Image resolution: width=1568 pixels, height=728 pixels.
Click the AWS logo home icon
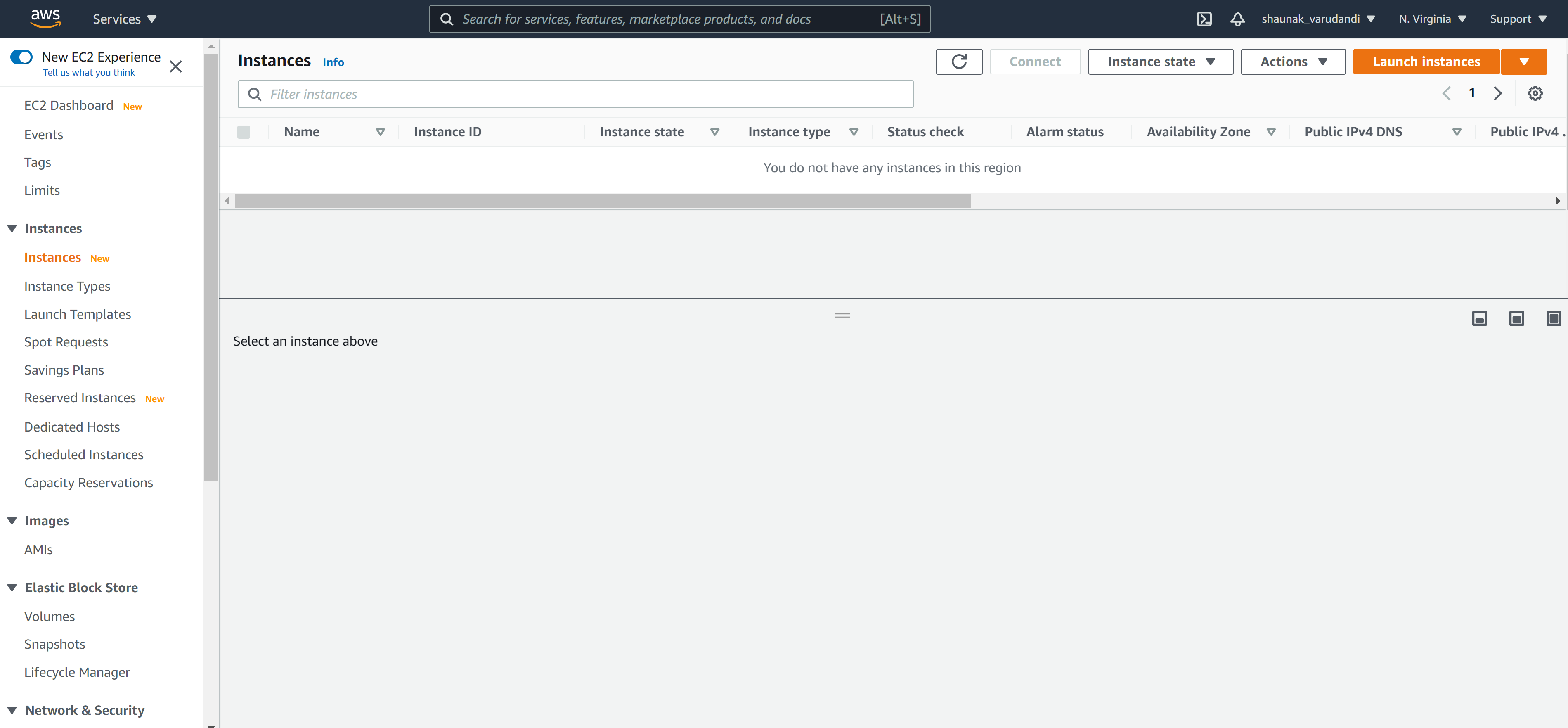pyautogui.click(x=46, y=18)
